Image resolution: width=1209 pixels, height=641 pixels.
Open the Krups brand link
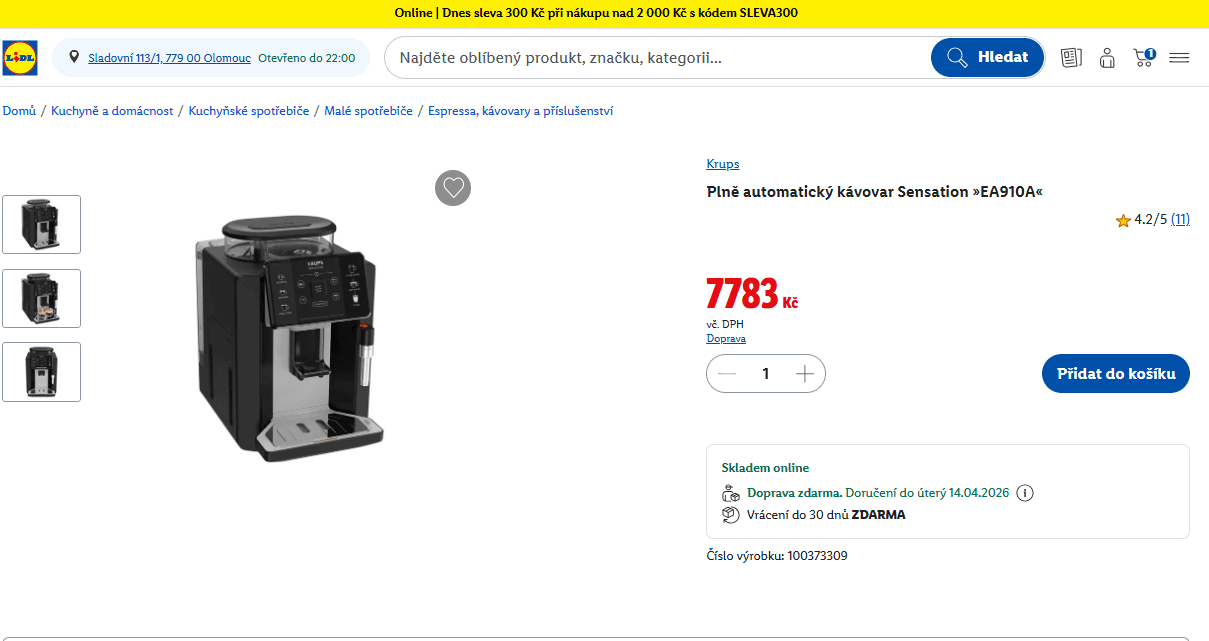(x=723, y=164)
